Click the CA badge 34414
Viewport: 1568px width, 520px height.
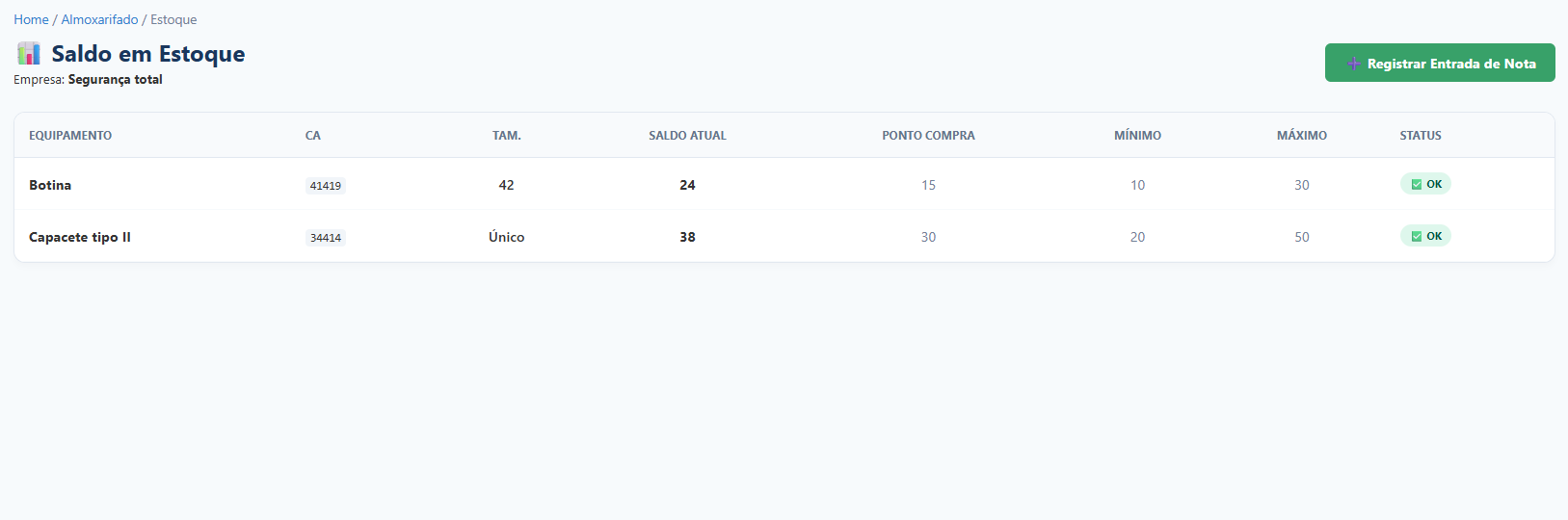(x=326, y=238)
